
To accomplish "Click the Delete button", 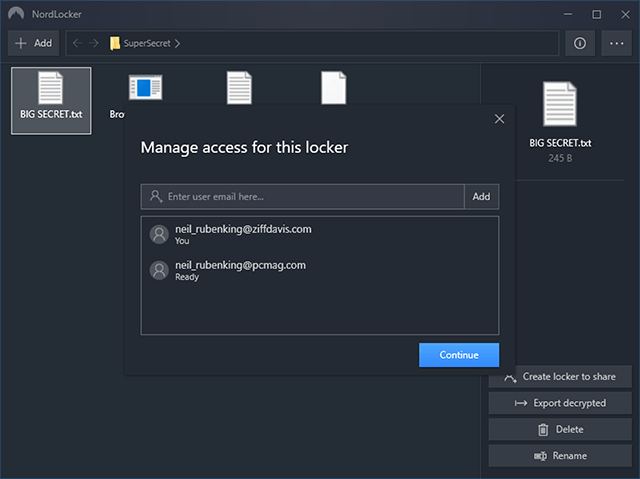I will (x=560, y=429).
